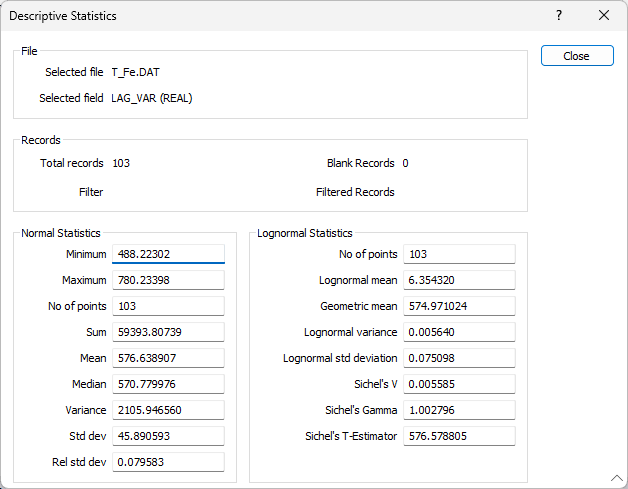Click the Rel std dev label
This screenshot has width=628, height=489.
click(x=79, y=462)
